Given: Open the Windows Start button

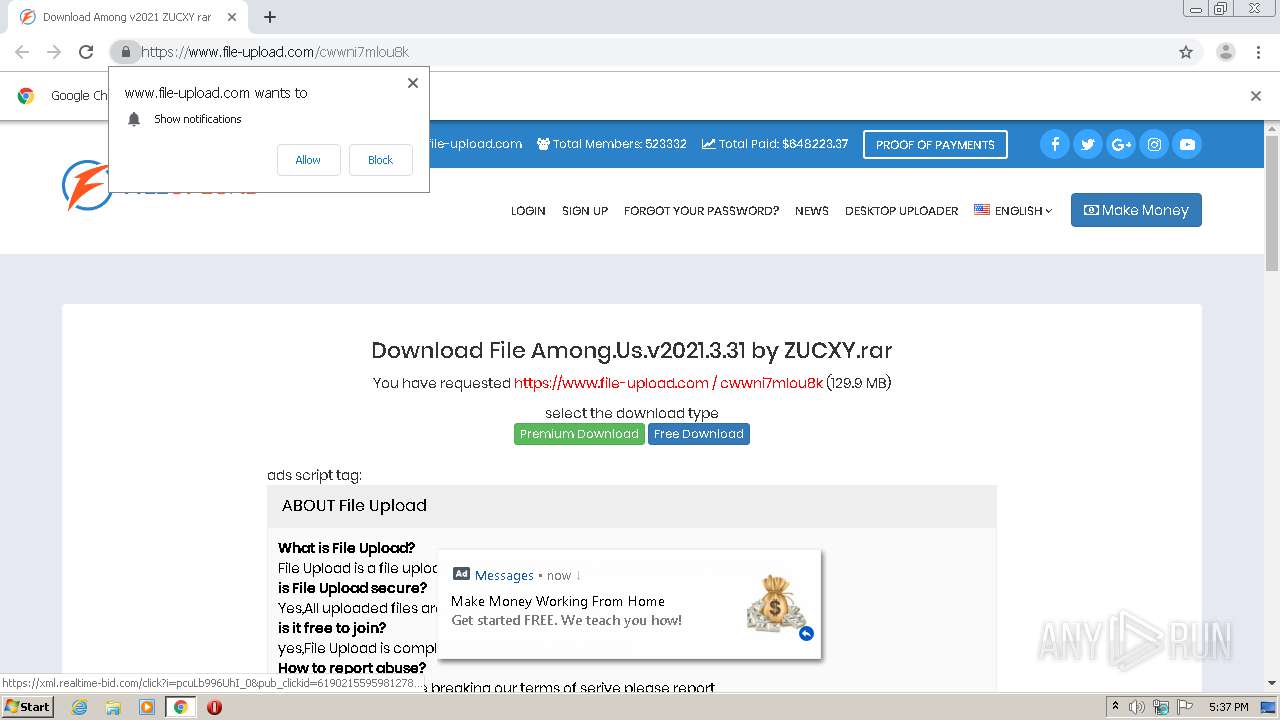Looking at the screenshot, I should pos(27,706).
